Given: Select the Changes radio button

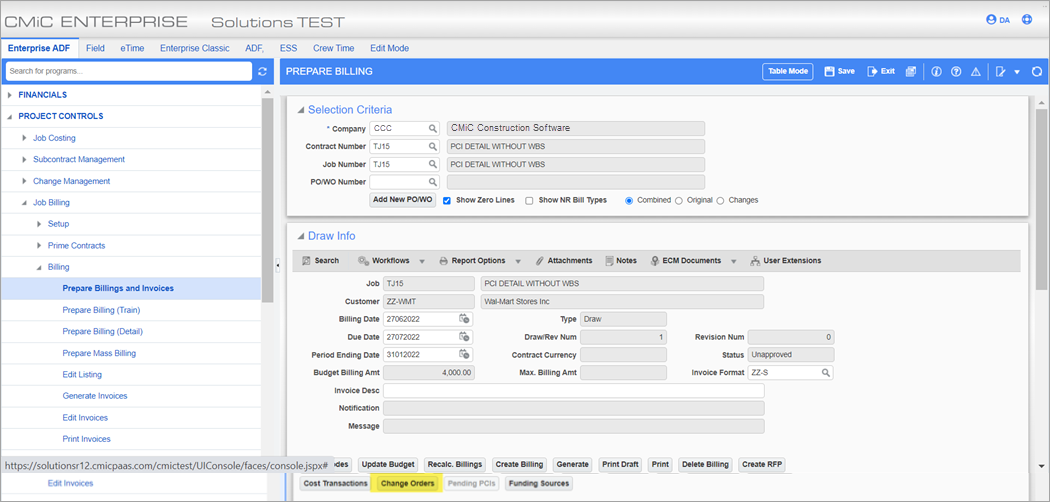Looking at the screenshot, I should tap(721, 200).
